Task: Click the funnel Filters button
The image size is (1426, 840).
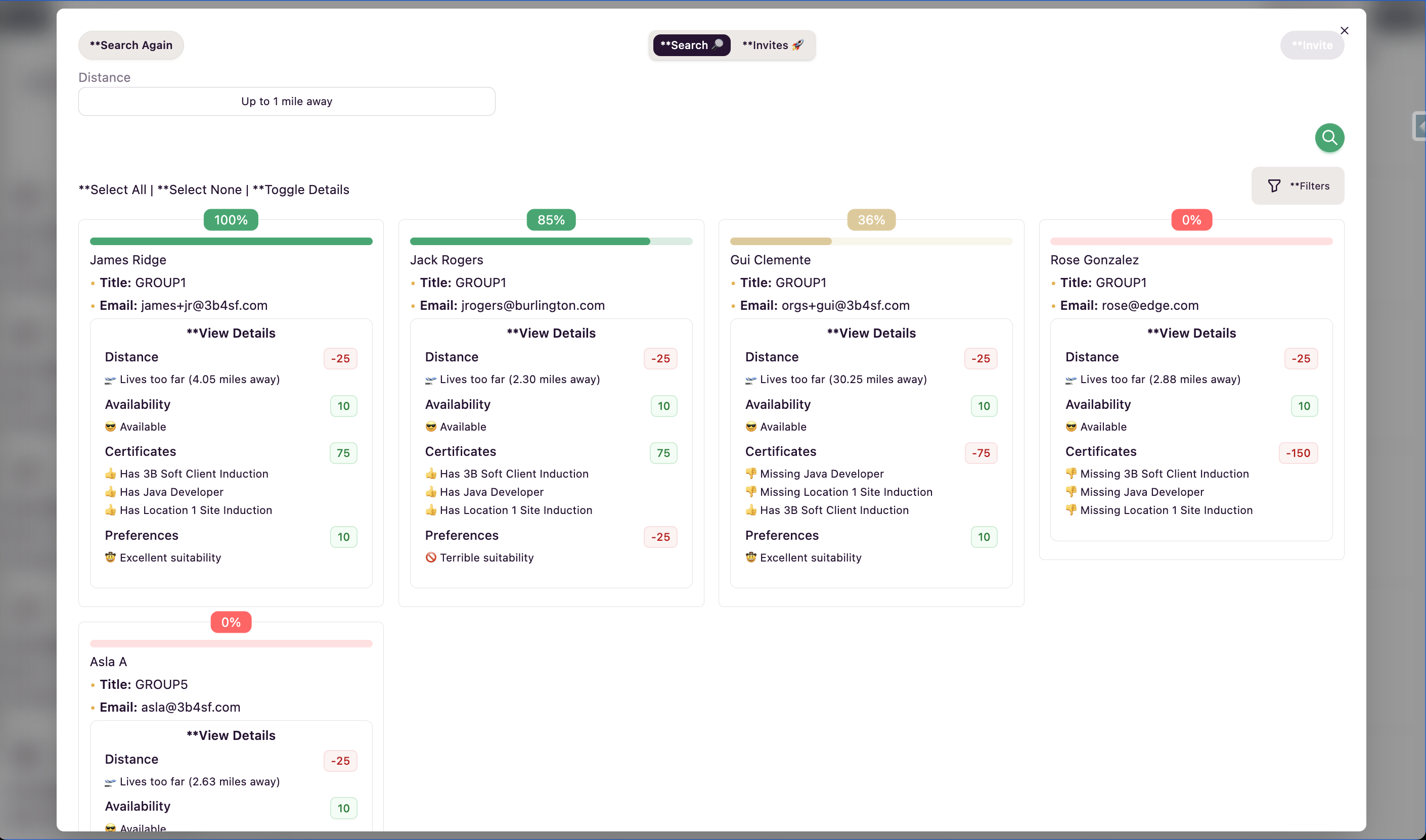Action: coord(1297,185)
